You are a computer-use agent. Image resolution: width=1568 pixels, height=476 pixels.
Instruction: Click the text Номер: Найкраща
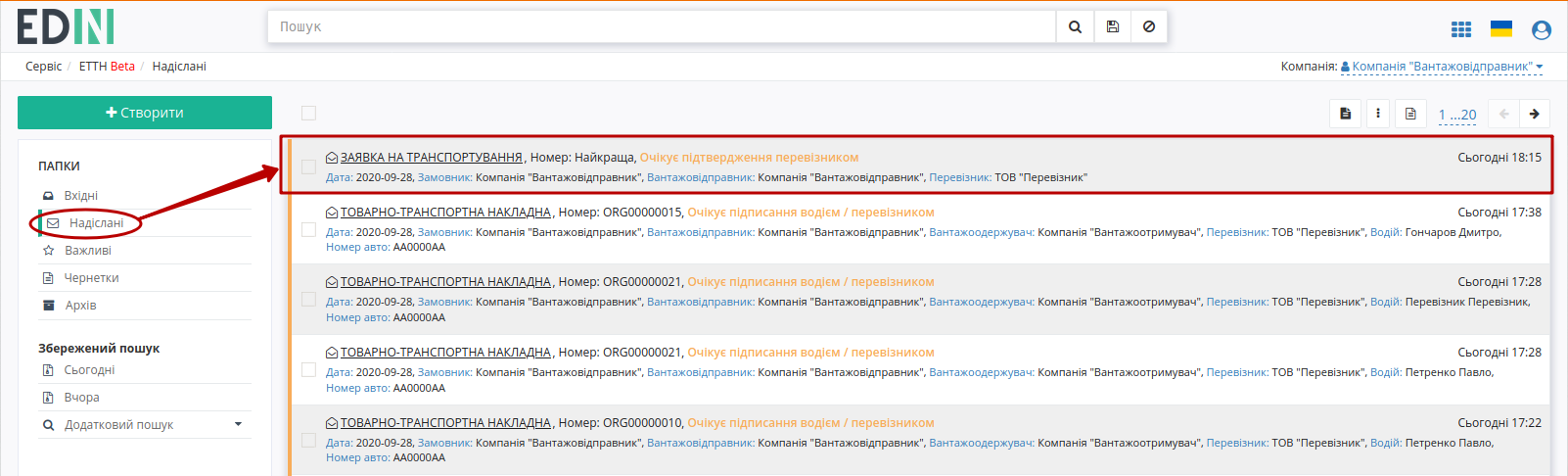click(582, 158)
